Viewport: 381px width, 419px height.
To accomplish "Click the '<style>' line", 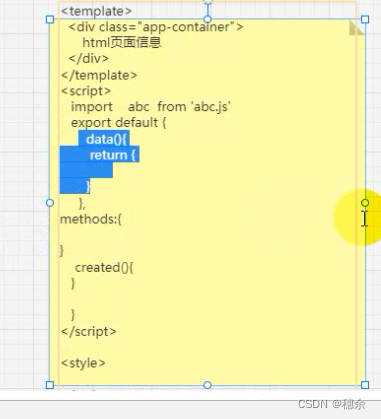I will [x=83, y=363].
